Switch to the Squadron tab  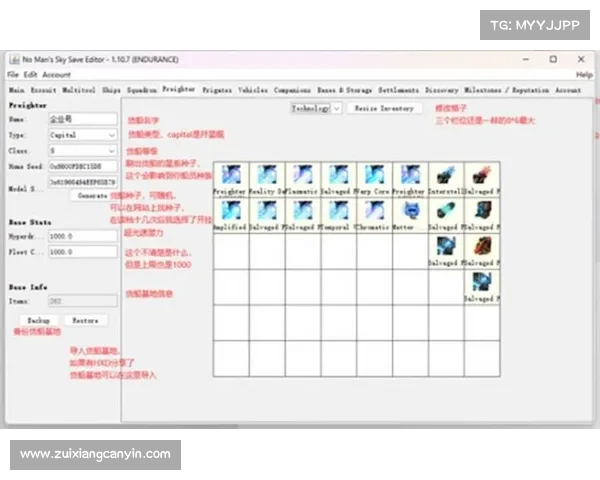142,90
